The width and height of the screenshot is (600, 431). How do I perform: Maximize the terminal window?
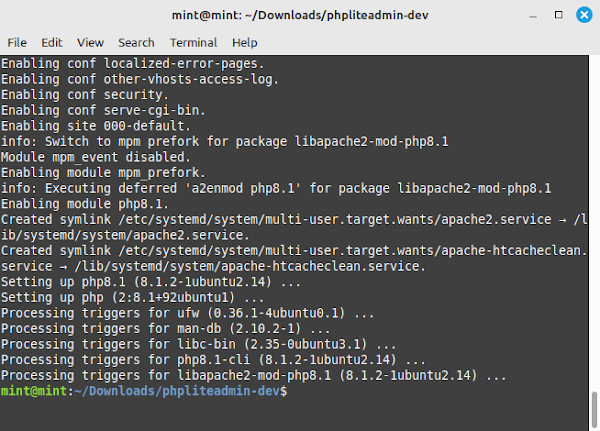pyautogui.click(x=558, y=15)
